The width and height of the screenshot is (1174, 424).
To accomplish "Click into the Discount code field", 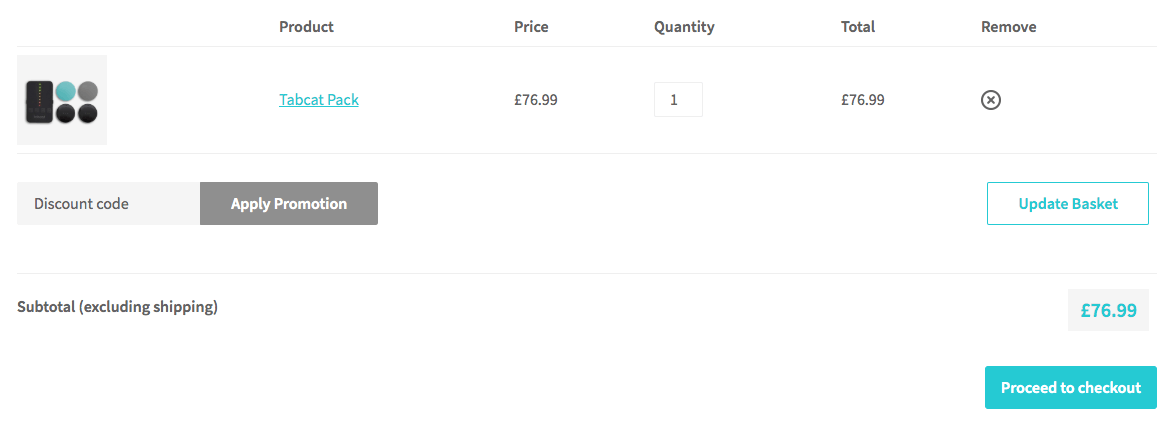I will [x=109, y=204].
